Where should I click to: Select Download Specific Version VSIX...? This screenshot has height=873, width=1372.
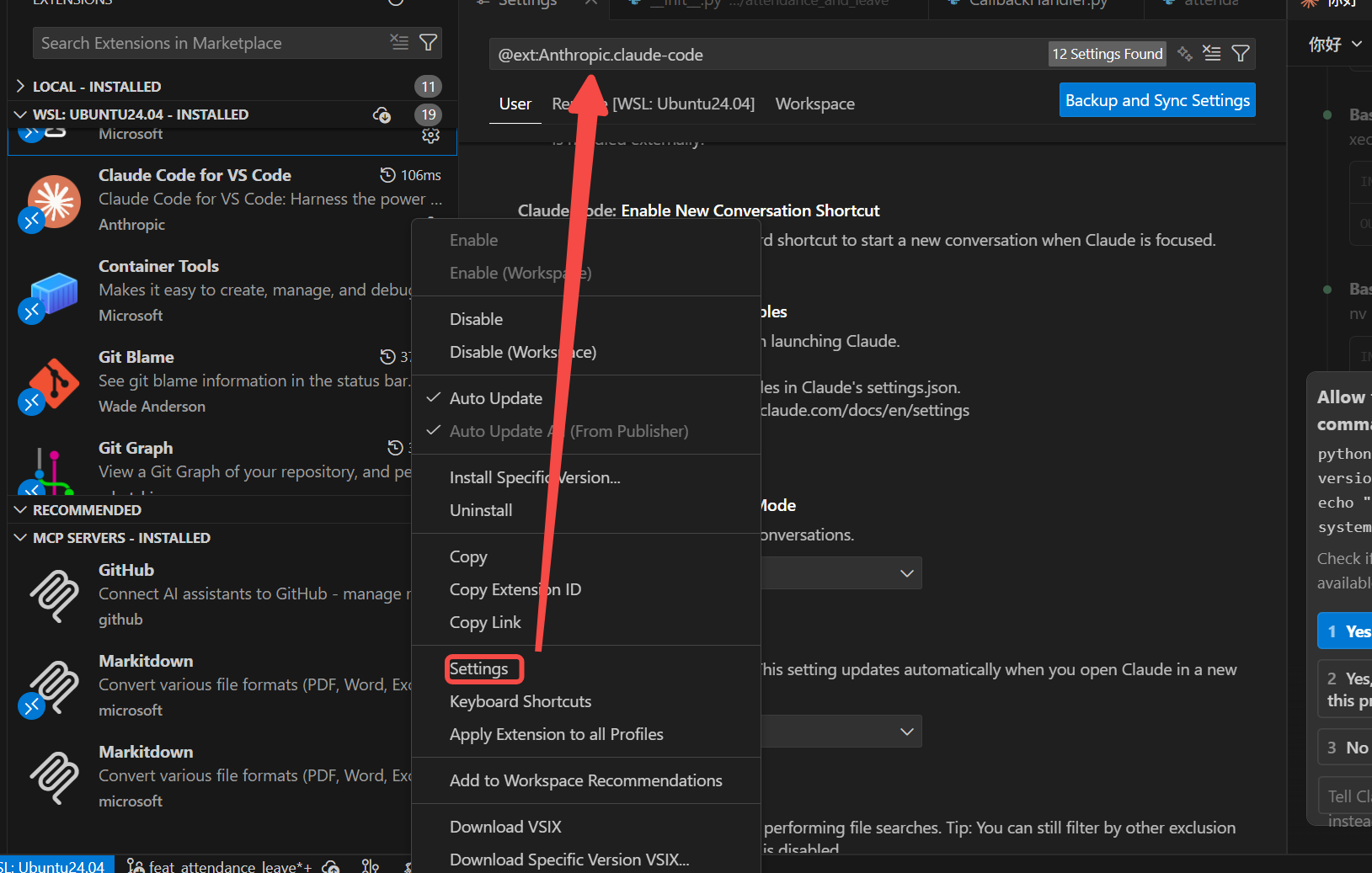pyautogui.click(x=569, y=860)
